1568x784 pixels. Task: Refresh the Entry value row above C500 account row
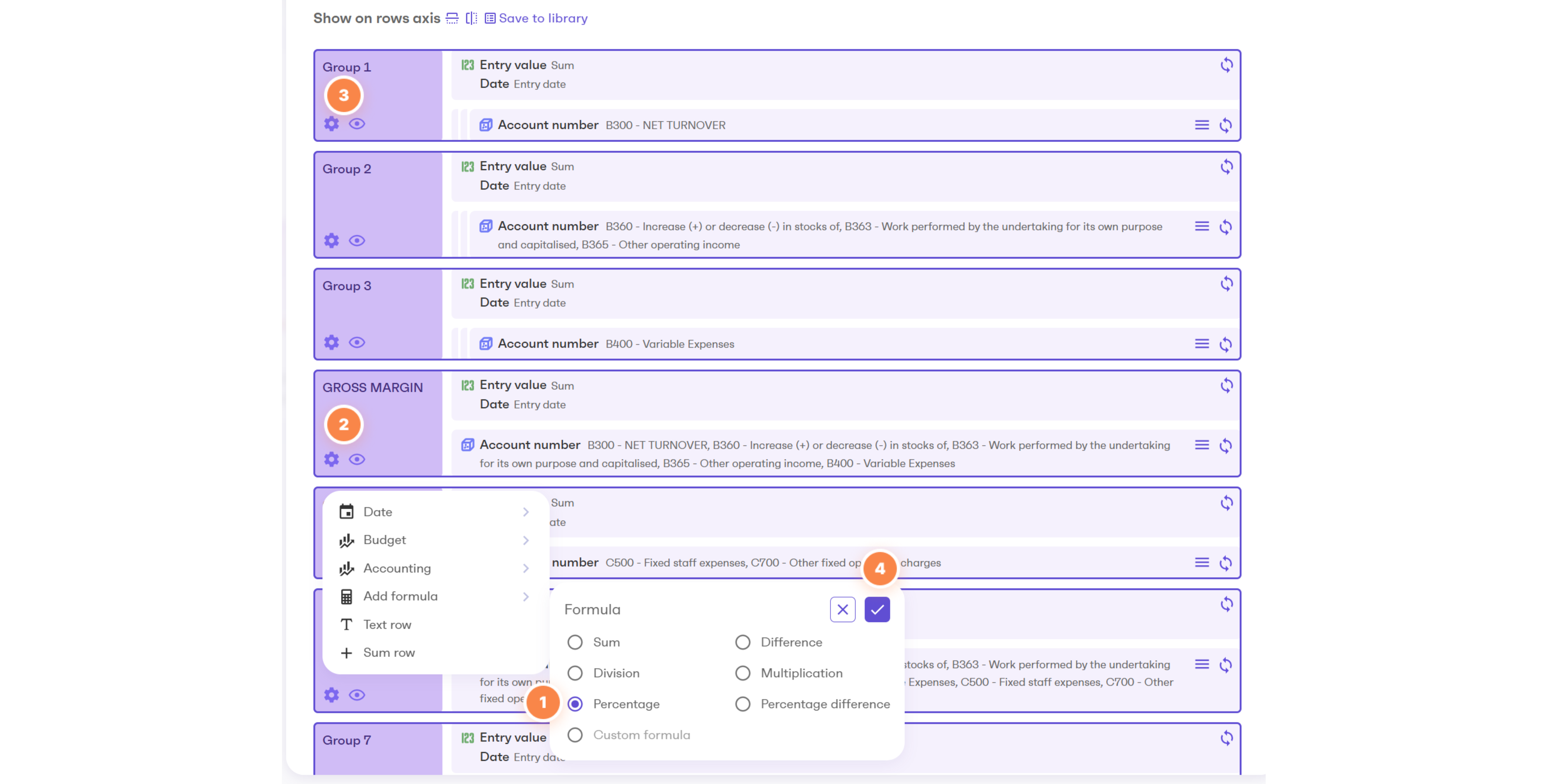click(1227, 503)
